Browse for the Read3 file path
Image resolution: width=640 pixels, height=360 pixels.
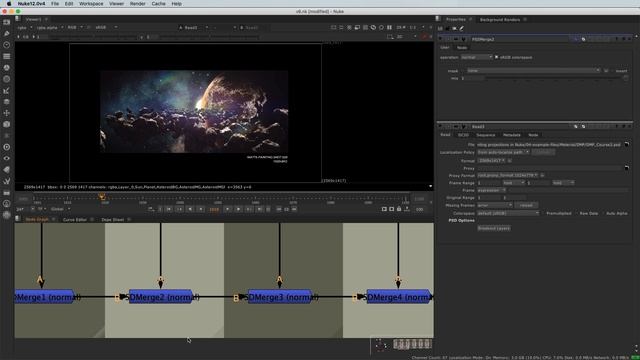627,144
